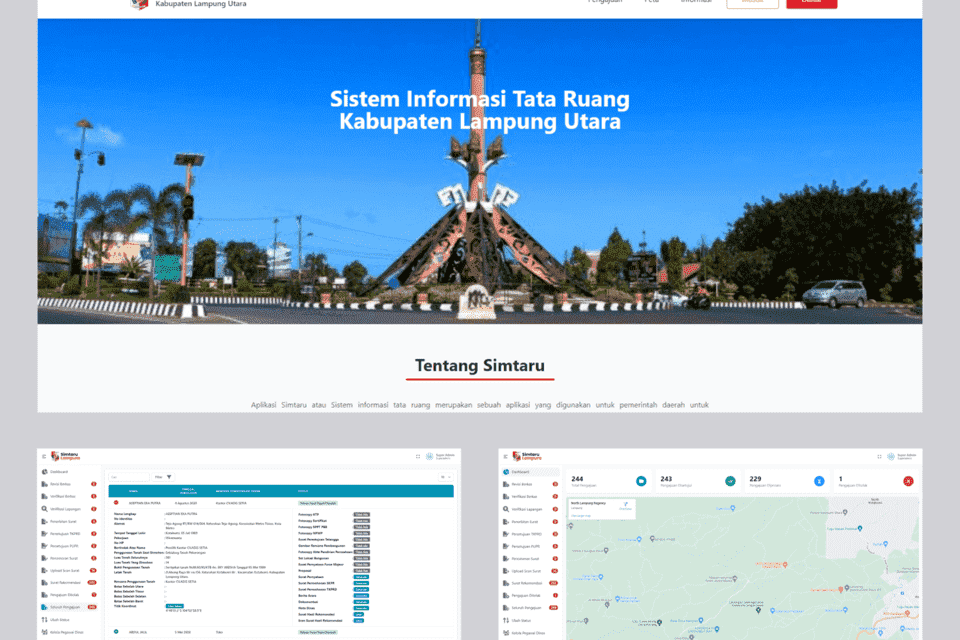This screenshot has height=640, width=960.
Task: Open the rows-per-page dropdown above the table
Action: pos(445,477)
